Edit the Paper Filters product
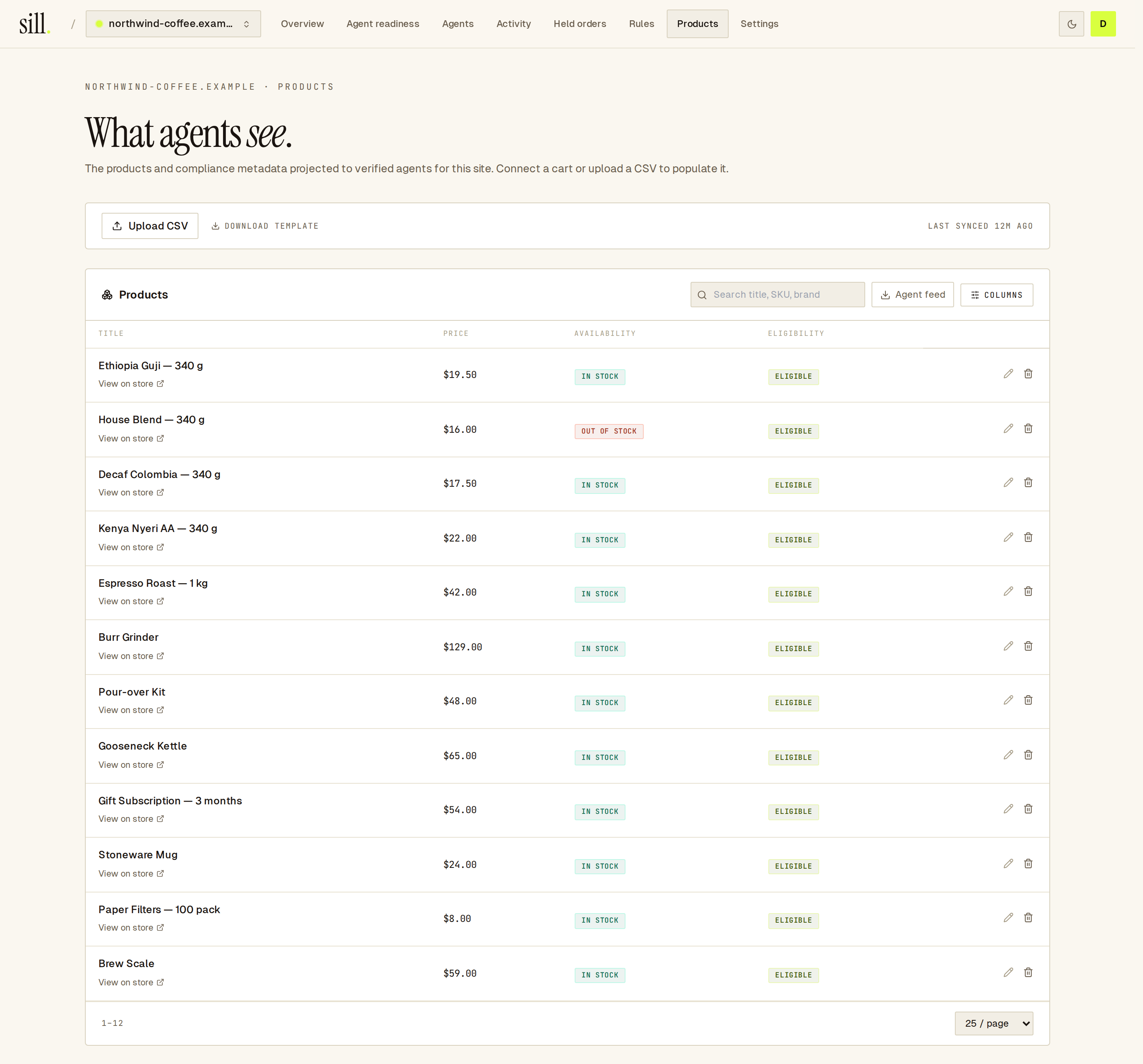Viewport: 1143px width, 1064px height. click(1008, 918)
